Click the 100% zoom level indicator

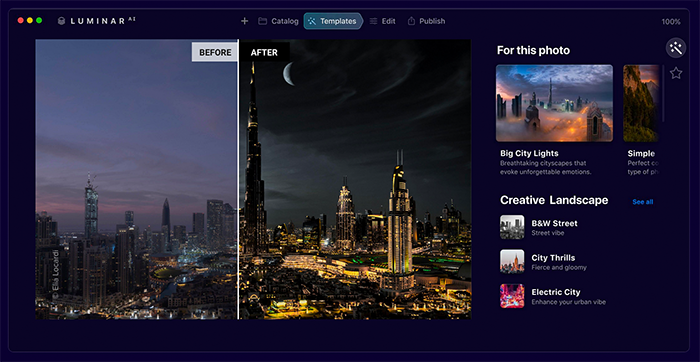pos(671,21)
